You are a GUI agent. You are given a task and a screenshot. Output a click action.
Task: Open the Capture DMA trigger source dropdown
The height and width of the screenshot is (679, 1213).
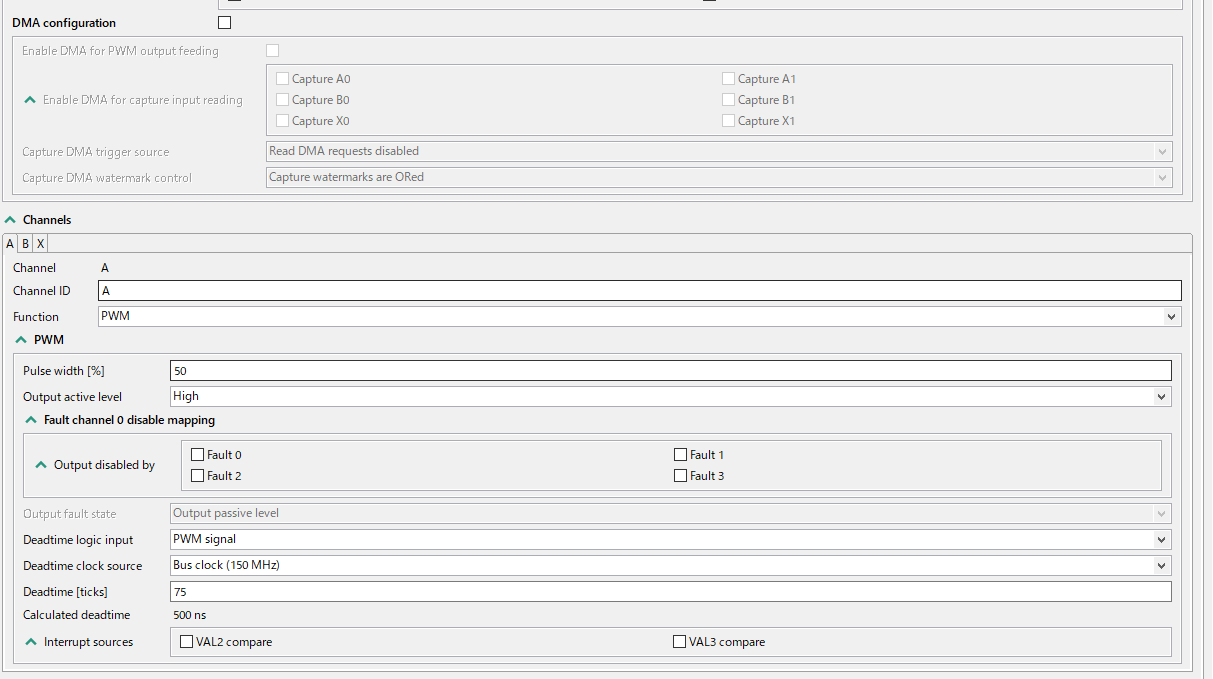tap(1161, 150)
